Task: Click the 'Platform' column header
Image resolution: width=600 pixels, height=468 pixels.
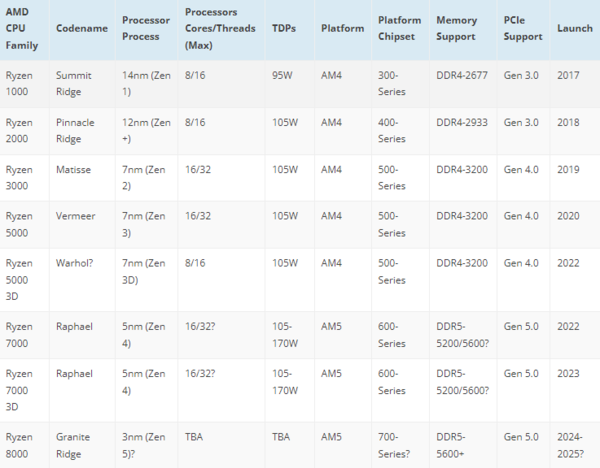Action: coord(342,28)
